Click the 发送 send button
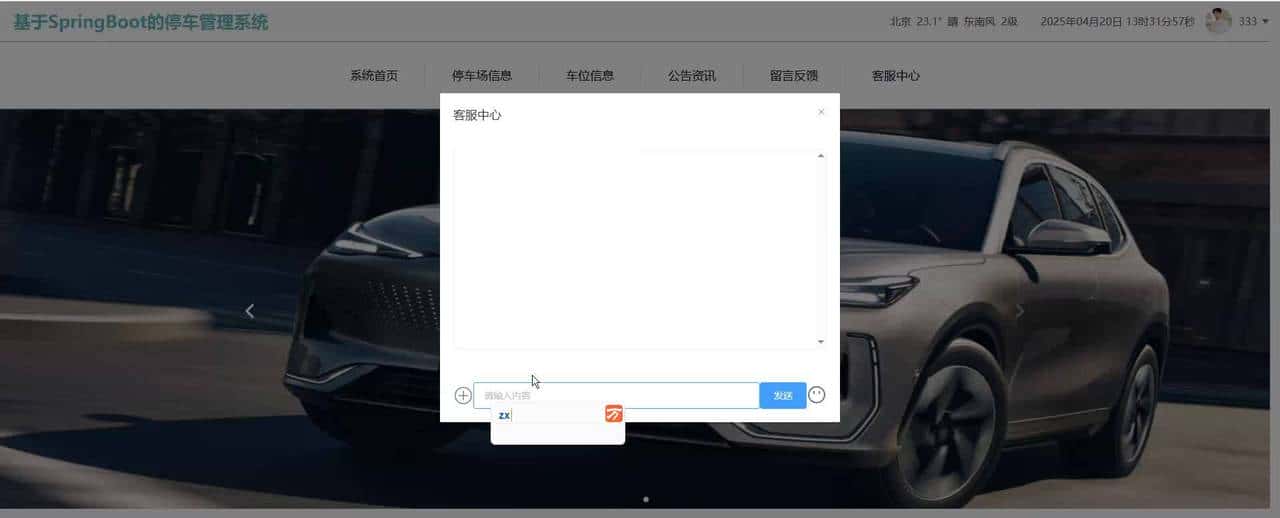Screen dimensions: 1280x518 pos(783,395)
